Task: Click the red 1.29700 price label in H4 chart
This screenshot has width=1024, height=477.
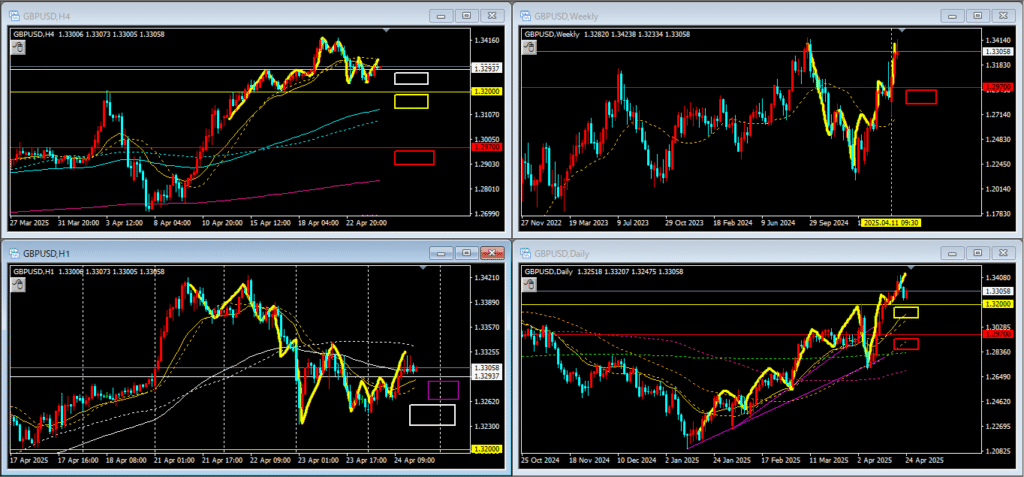Action: (487, 148)
